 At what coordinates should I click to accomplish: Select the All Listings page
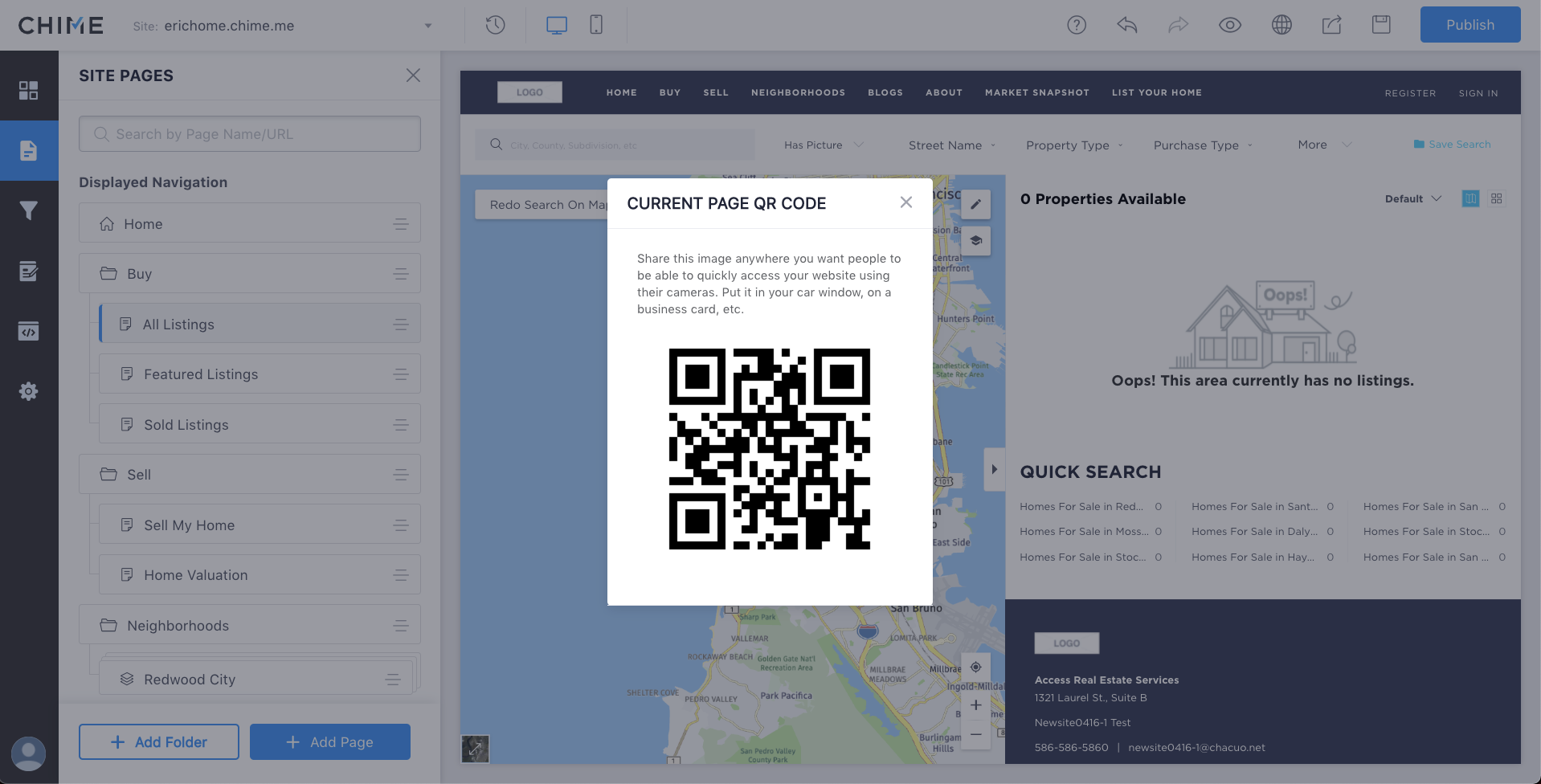pos(260,325)
